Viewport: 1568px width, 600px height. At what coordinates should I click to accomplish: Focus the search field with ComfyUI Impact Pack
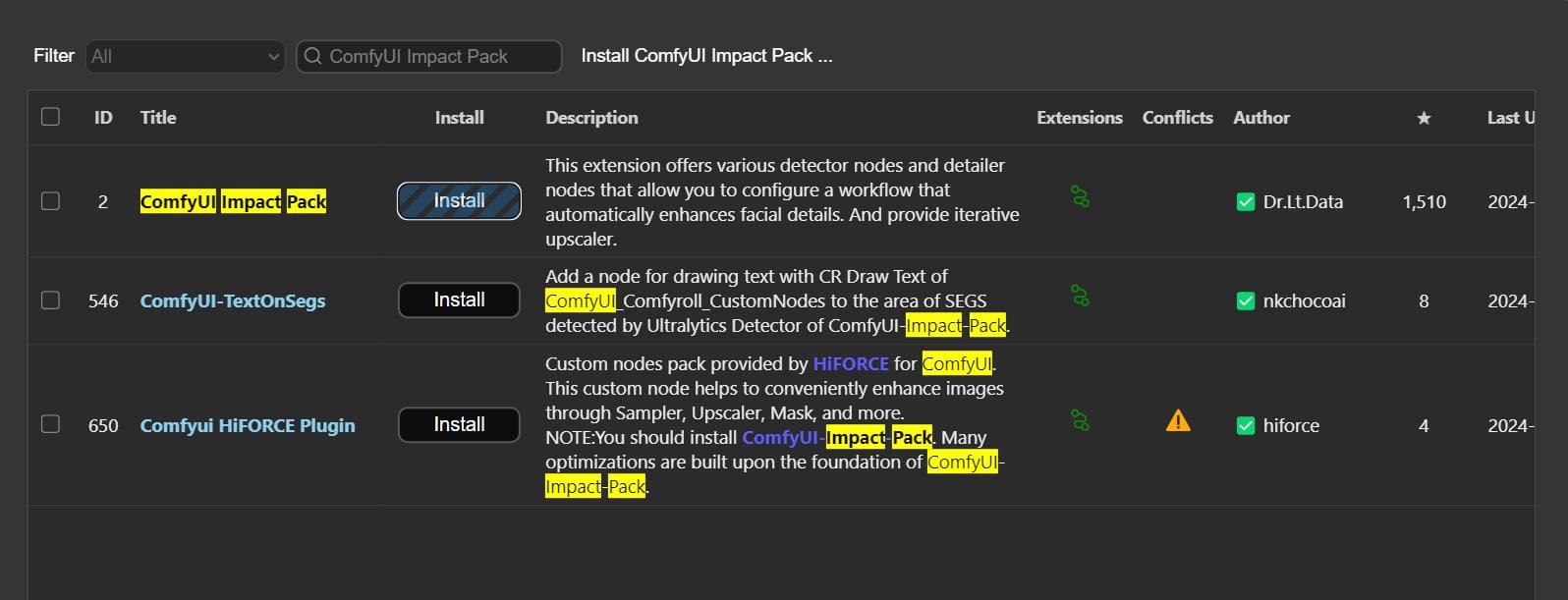[429, 56]
